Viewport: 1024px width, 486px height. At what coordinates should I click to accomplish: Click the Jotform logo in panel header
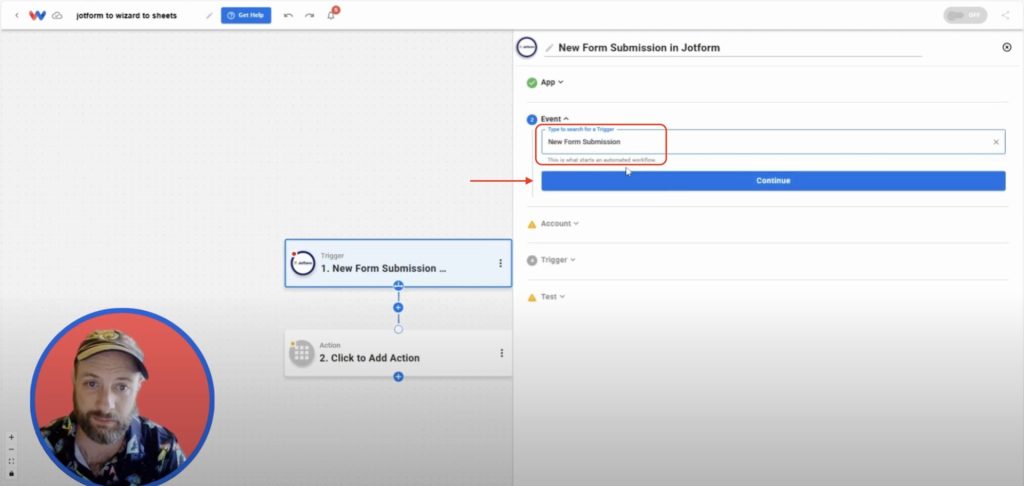click(x=527, y=47)
